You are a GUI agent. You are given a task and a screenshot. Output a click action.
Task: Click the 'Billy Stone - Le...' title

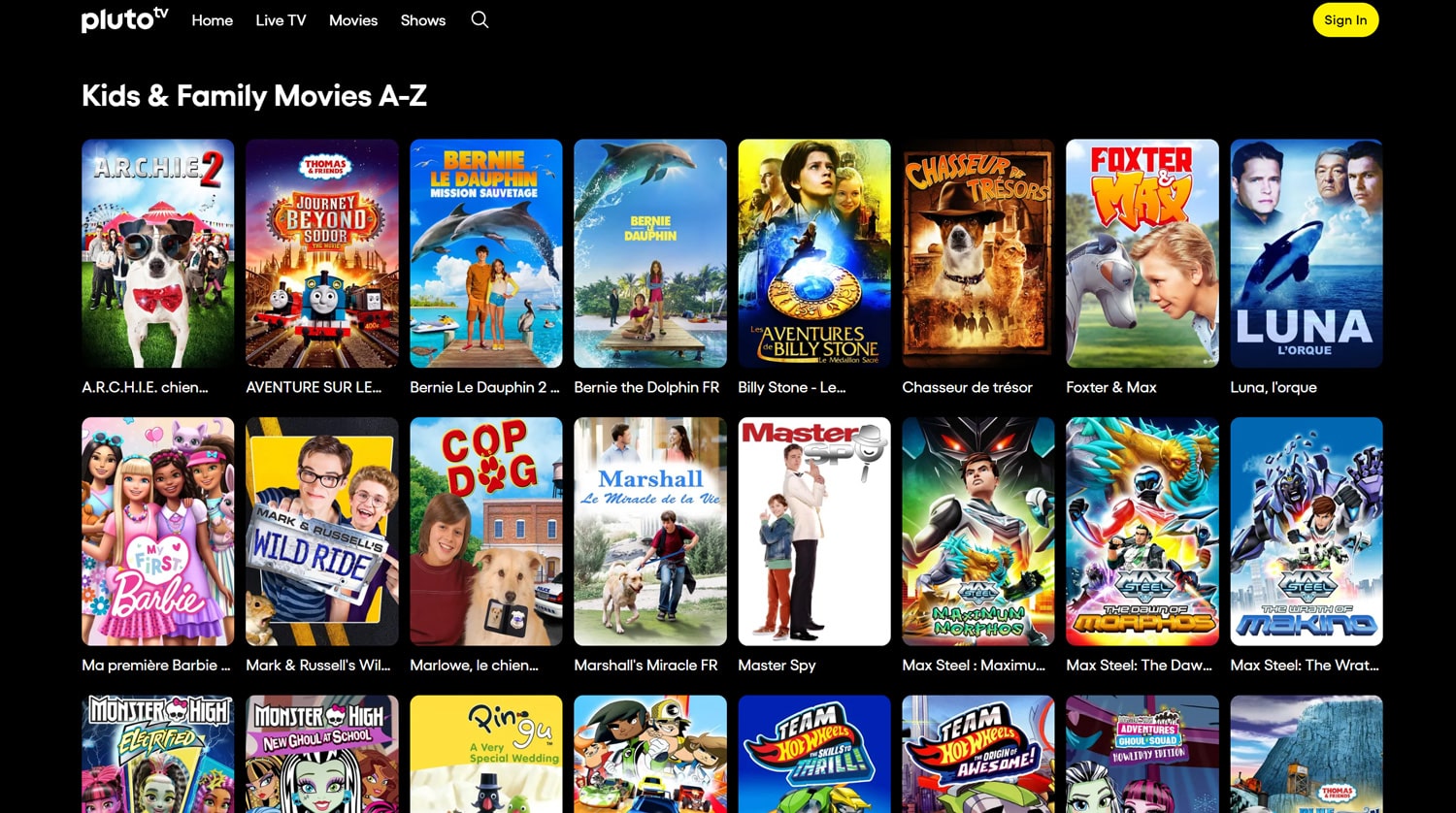tap(792, 387)
